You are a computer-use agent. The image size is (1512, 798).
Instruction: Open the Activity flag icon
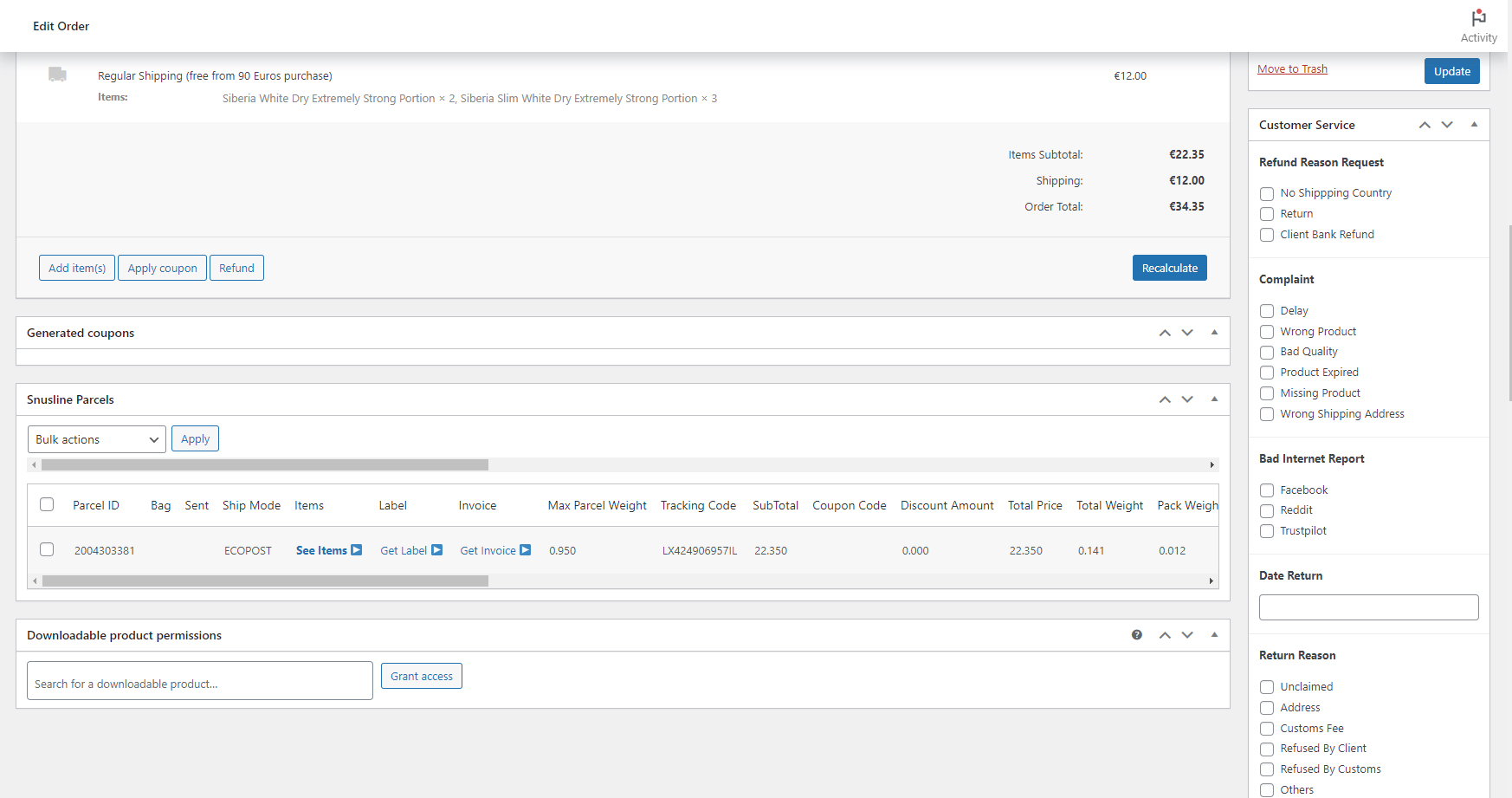coord(1478,18)
